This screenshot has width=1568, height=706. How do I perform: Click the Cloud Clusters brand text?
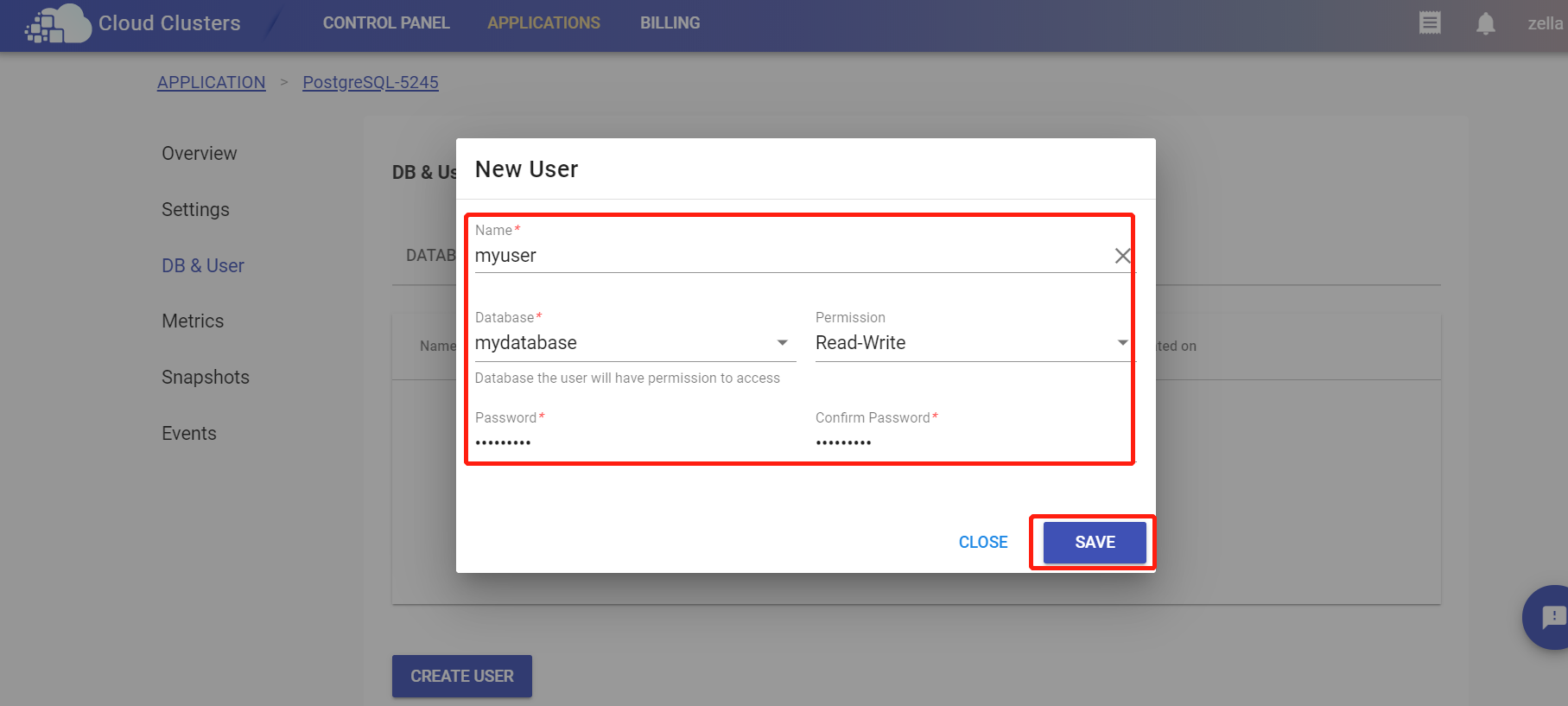tap(169, 23)
